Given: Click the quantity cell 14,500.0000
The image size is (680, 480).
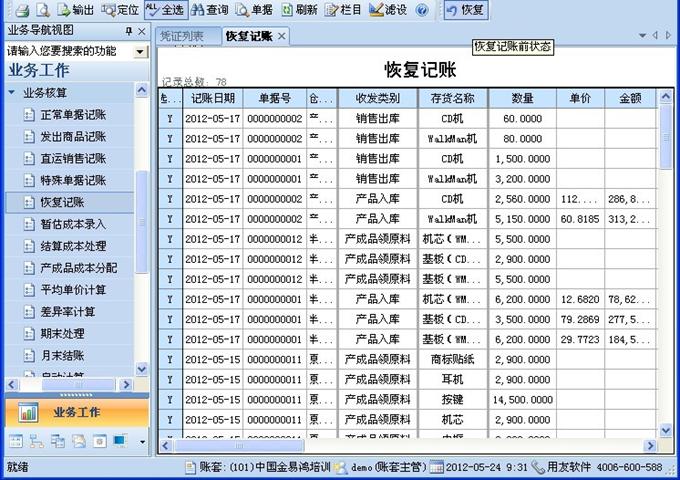Looking at the screenshot, I should tap(523, 399).
